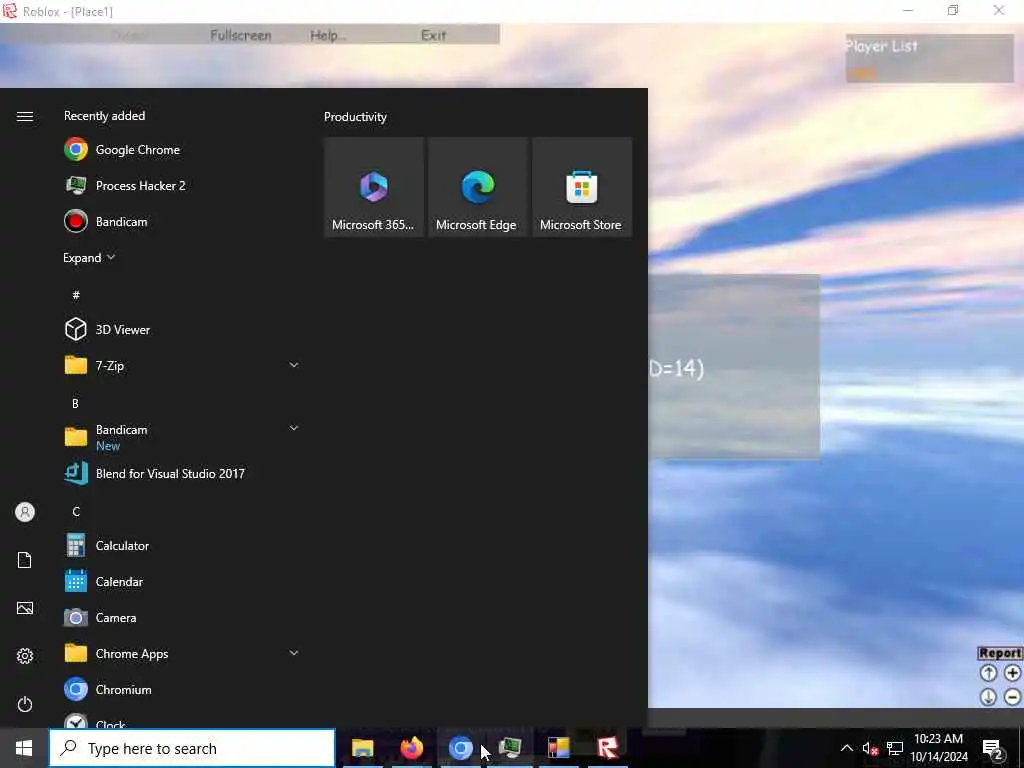Screen dimensions: 1024x768
Task: Click the B letter index header
Action: tap(75, 404)
